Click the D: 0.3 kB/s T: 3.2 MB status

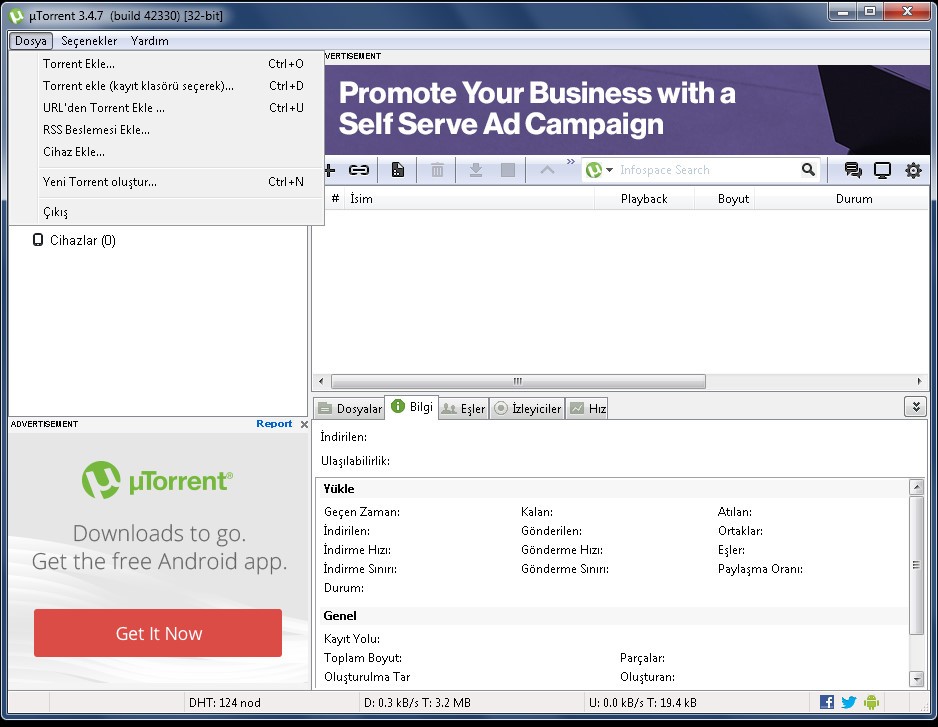point(418,703)
